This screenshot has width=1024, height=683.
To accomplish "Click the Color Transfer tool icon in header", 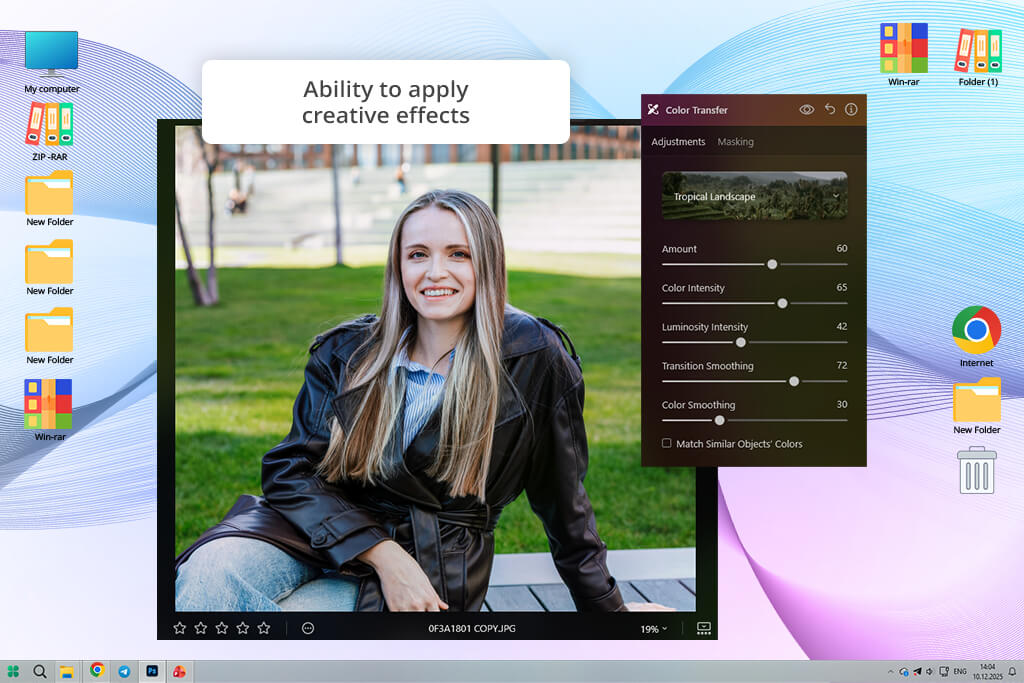I will coord(653,110).
